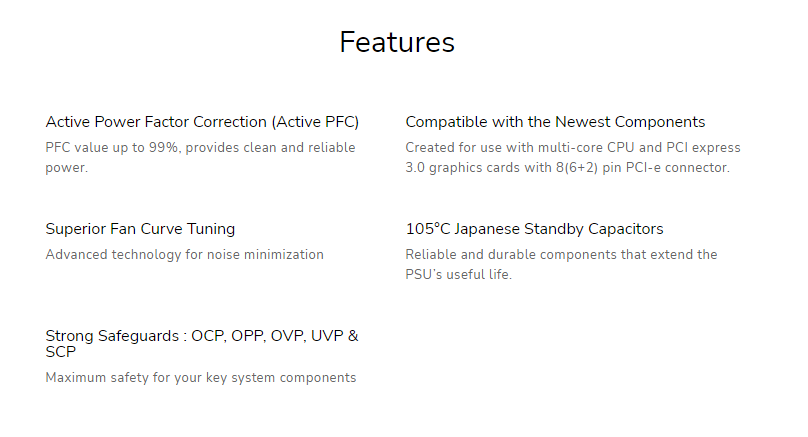The image size is (808, 437).
Task: Select the Superior Fan Curve Tuning title
Action: (x=140, y=229)
